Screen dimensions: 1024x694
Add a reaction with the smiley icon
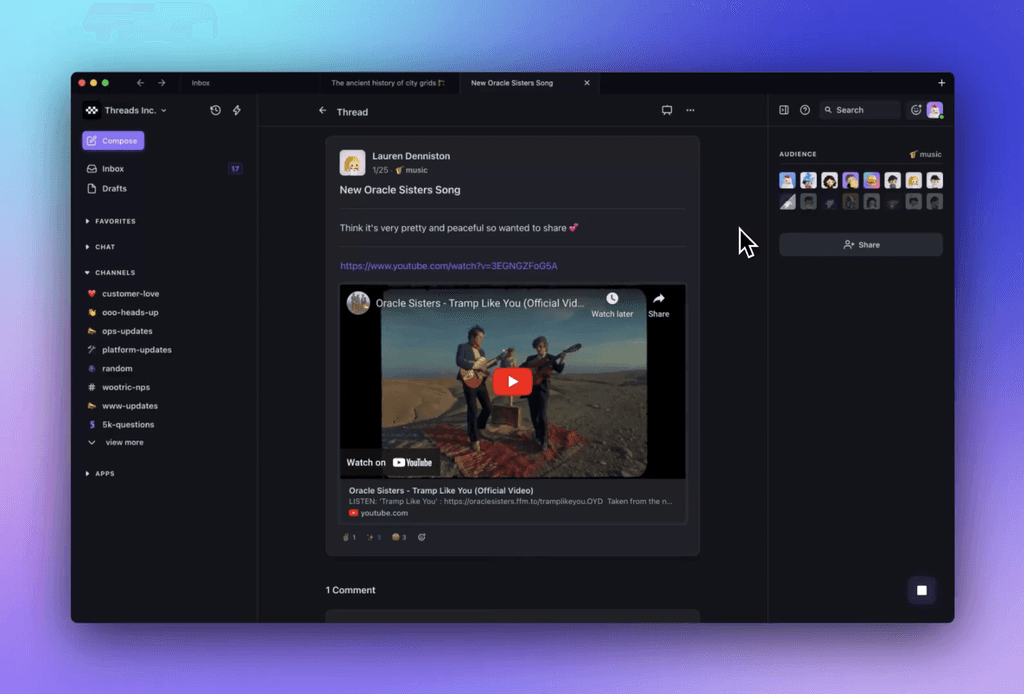coord(422,537)
